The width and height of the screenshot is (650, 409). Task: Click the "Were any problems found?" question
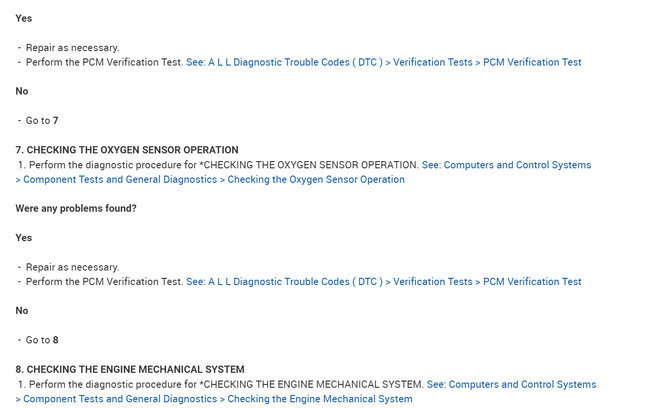(76, 208)
